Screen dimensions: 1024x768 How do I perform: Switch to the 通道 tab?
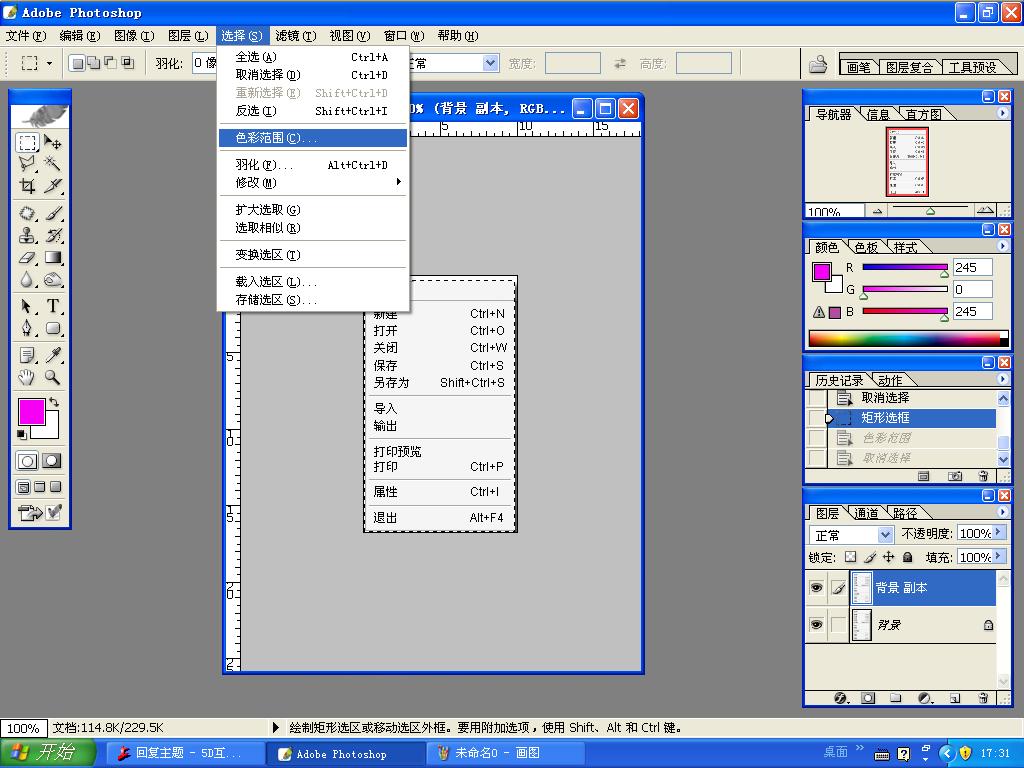(x=867, y=513)
